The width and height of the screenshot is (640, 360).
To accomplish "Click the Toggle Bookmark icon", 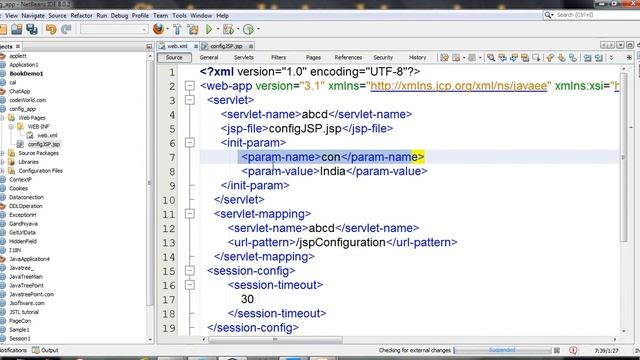I will click(573, 58).
